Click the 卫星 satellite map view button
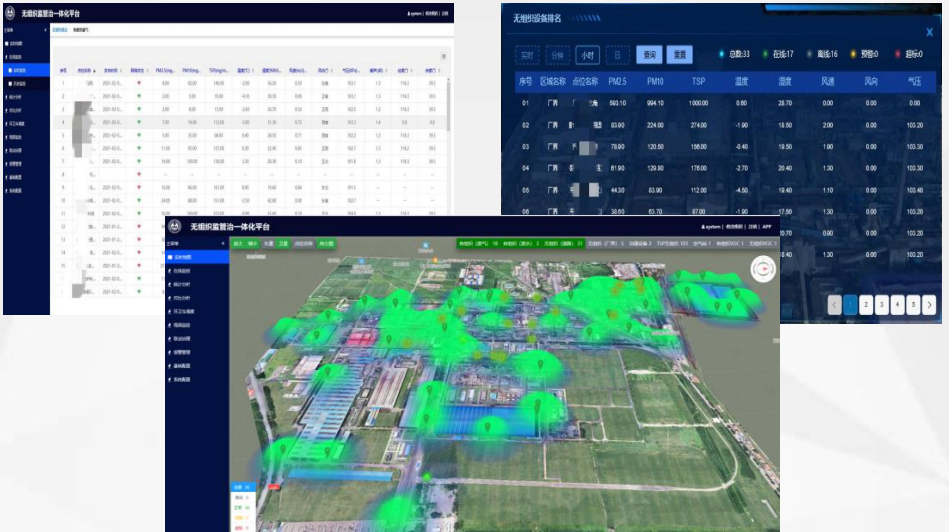 tap(283, 243)
